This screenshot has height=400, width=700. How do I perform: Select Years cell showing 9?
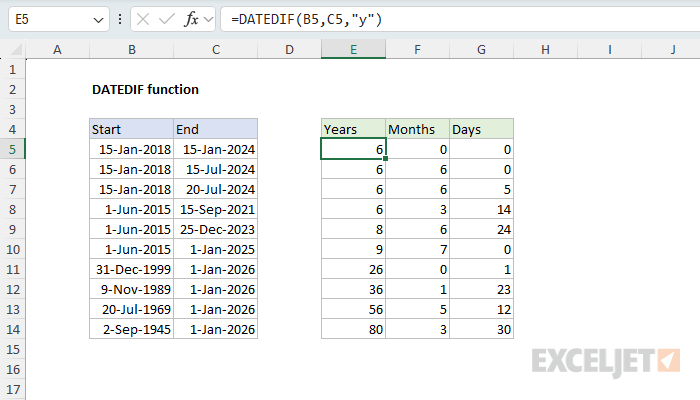[354, 250]
